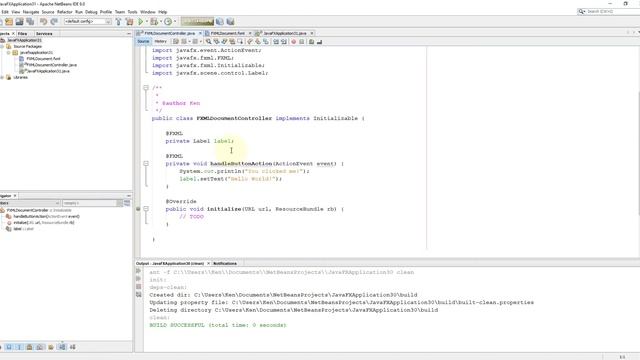Click the Clean and Build icon
This screenshot has width=640, height=360.
[129, 22]
